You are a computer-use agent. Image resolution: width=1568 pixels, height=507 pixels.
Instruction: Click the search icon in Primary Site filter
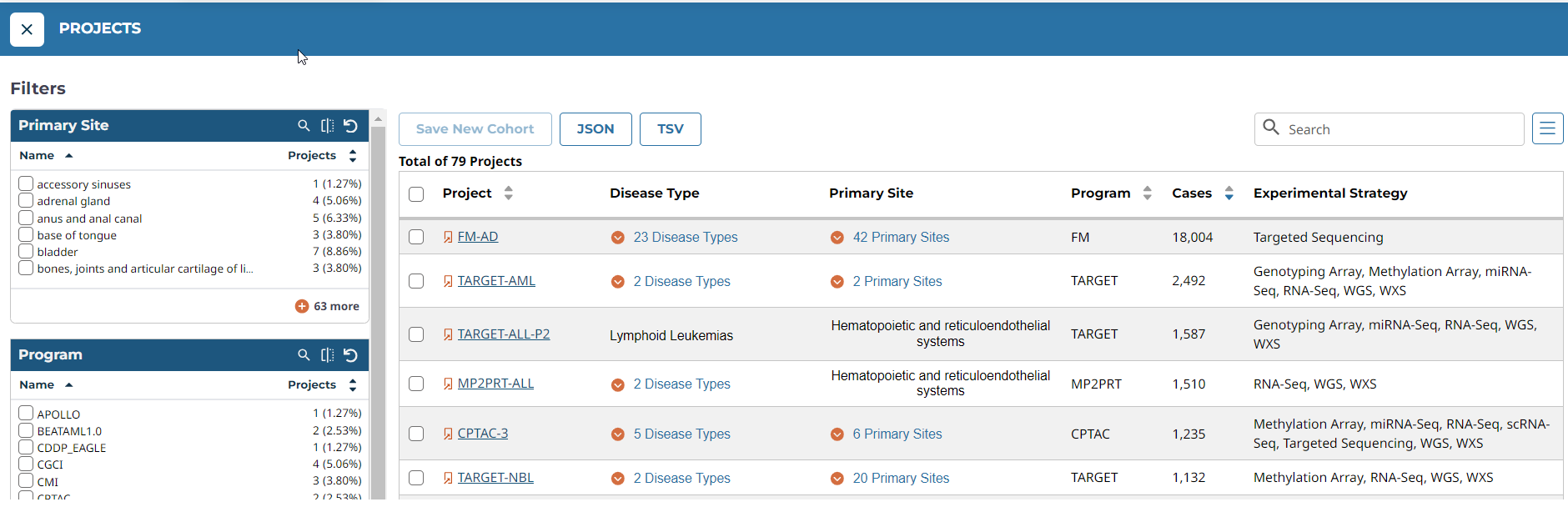tap(304, 125)
